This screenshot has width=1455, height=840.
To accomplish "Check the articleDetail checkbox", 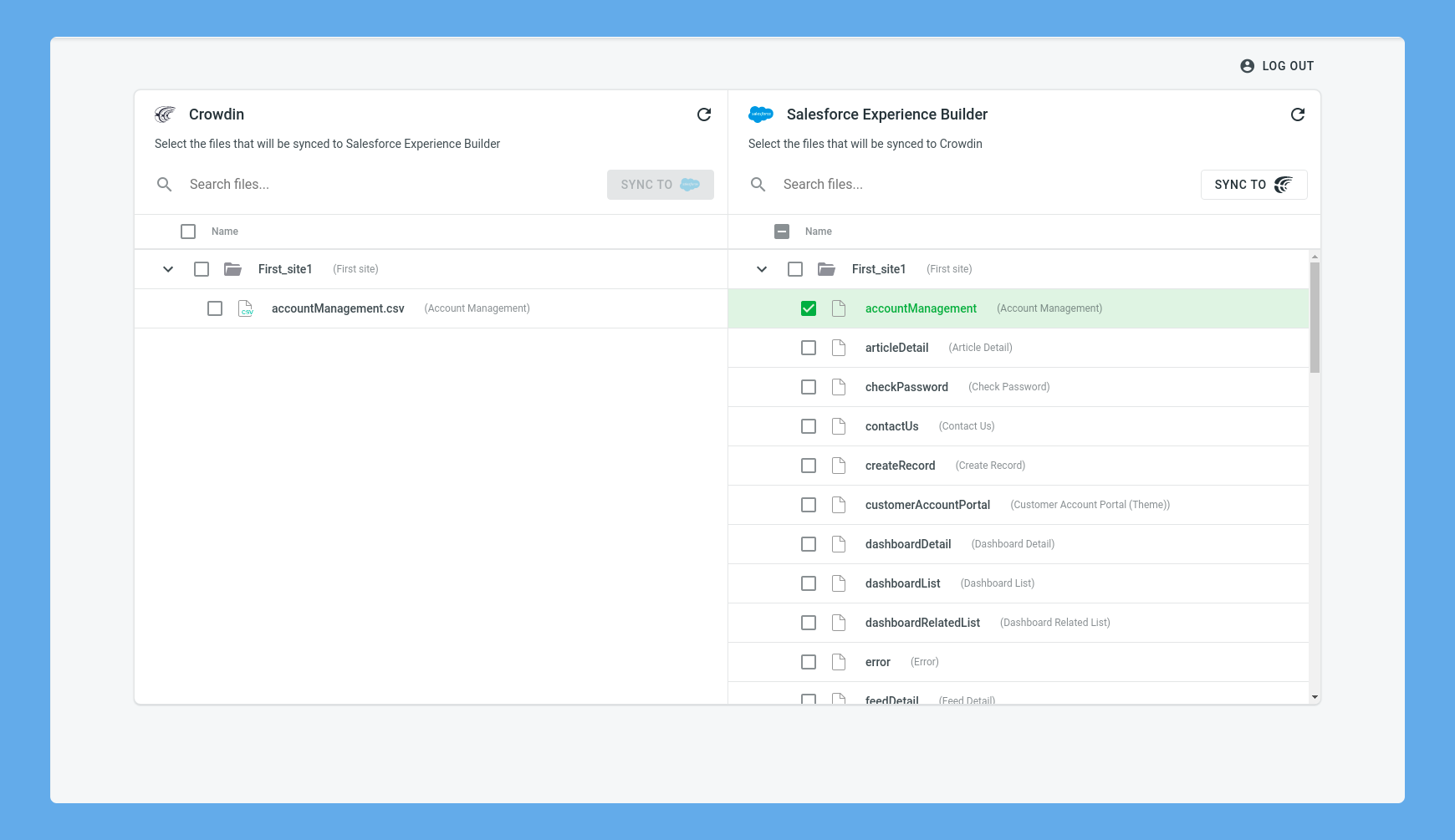I will (x=809, y=348).
